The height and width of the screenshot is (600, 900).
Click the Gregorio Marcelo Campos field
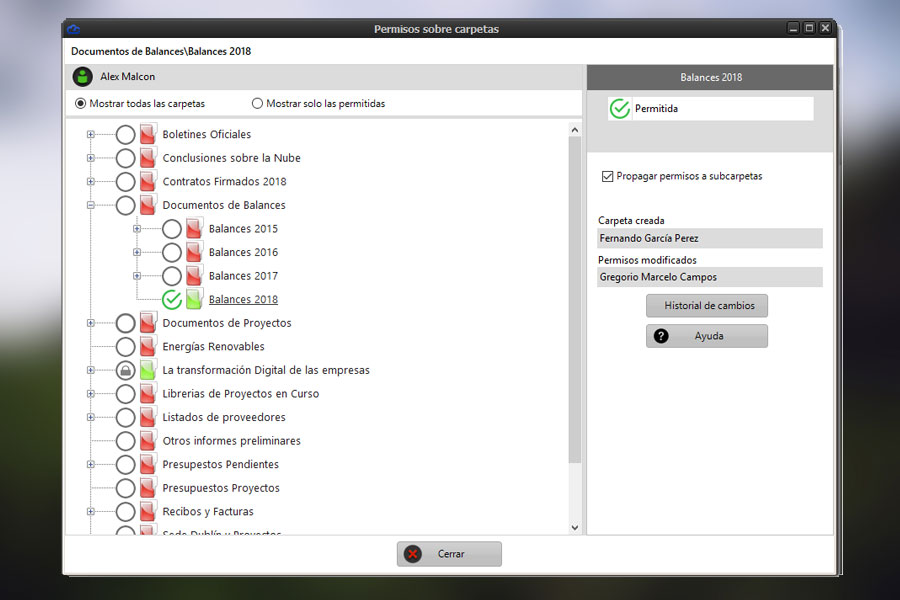coord(709,277)
